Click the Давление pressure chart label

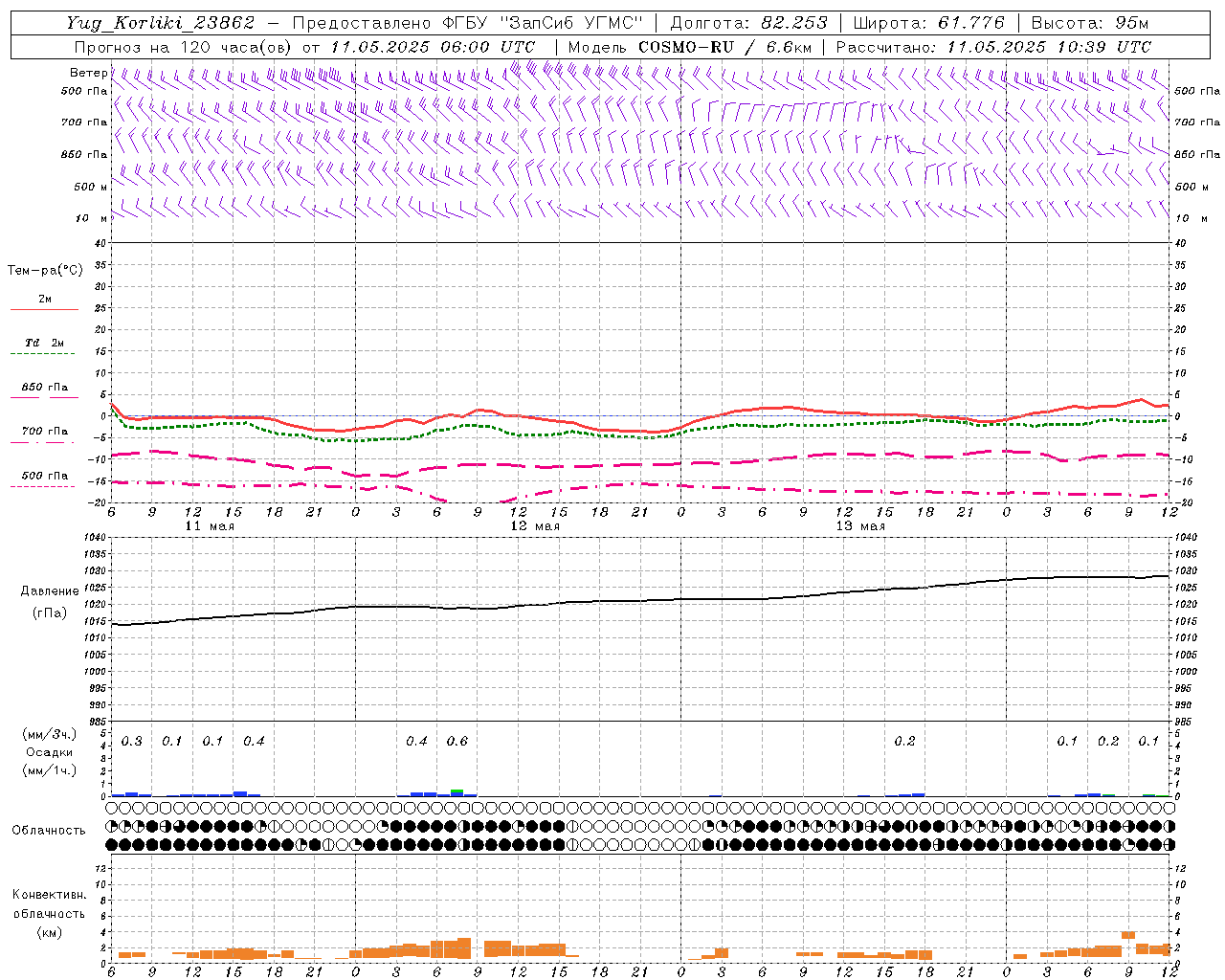[50, 591]
